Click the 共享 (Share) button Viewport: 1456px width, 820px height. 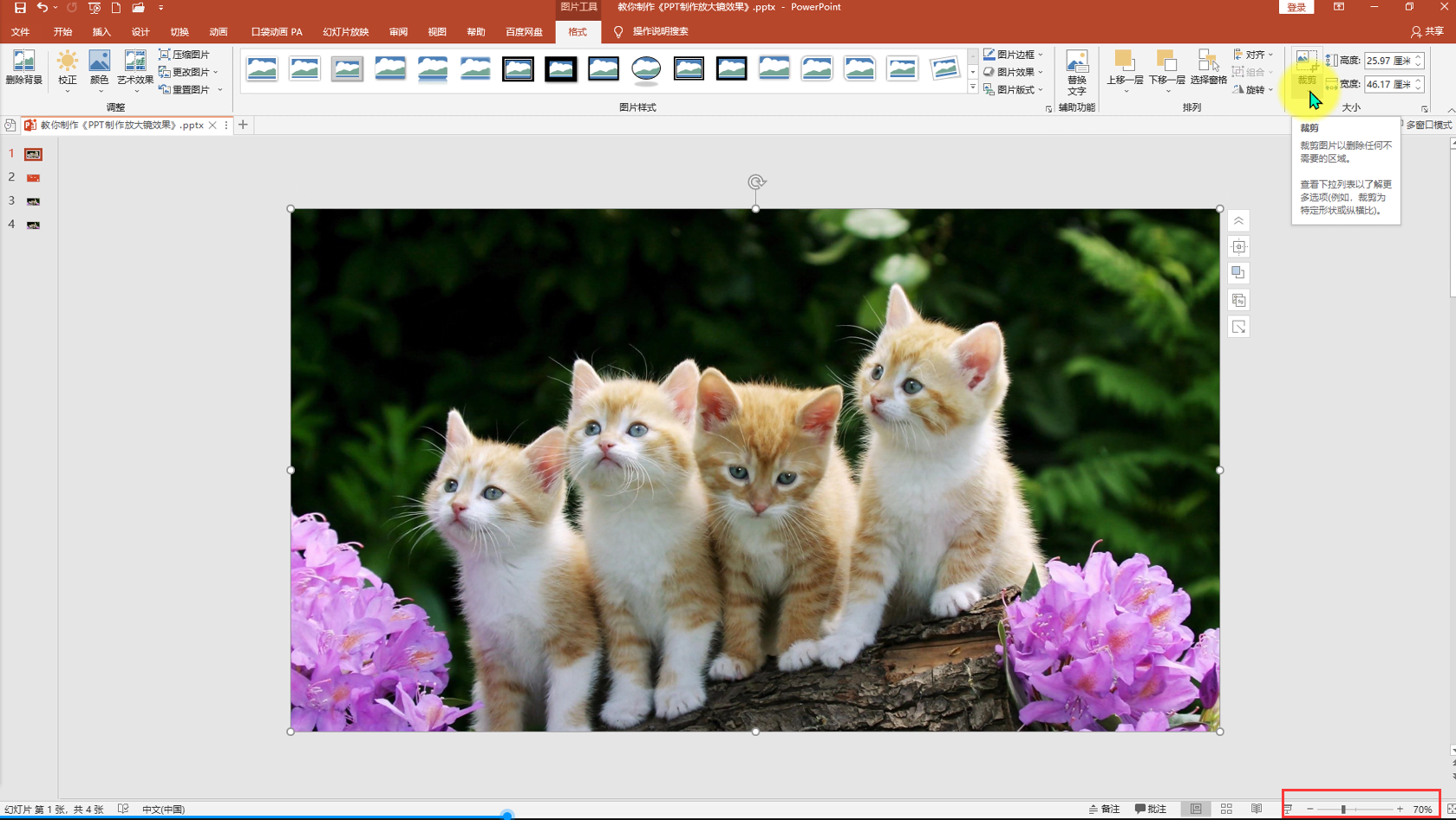coord(1427,31)
